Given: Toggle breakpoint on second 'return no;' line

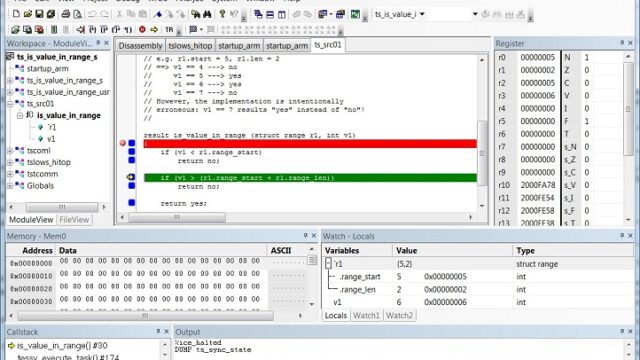Looking at the screenshot, I should (x=131, y=186).
